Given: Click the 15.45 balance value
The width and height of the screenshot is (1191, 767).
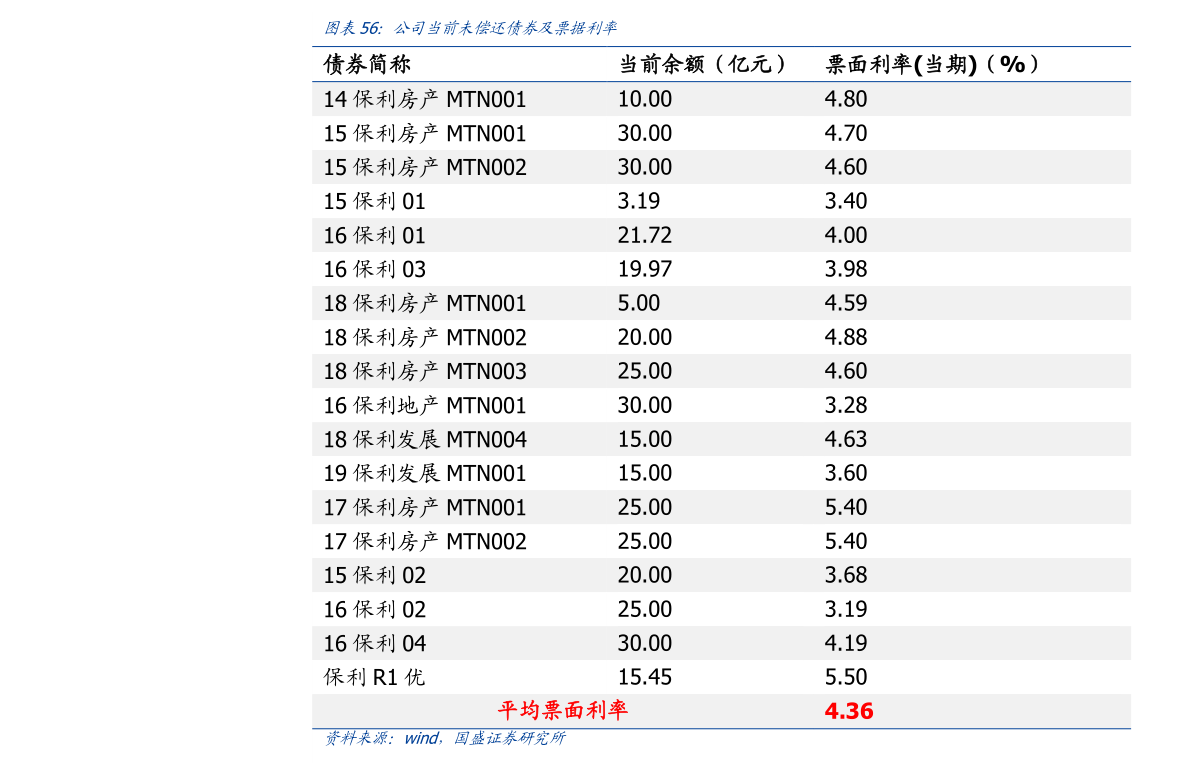Looking at the screenshot, I should [644, 677].
